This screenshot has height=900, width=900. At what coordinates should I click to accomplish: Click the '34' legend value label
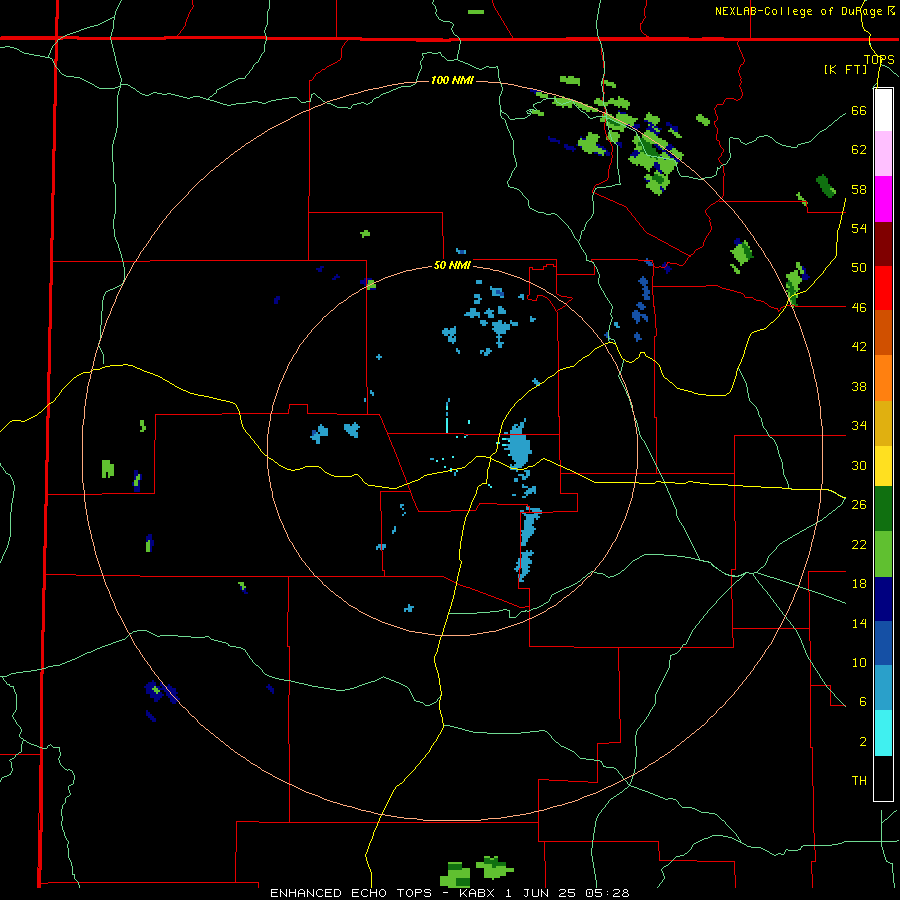[x=859, y=426]
